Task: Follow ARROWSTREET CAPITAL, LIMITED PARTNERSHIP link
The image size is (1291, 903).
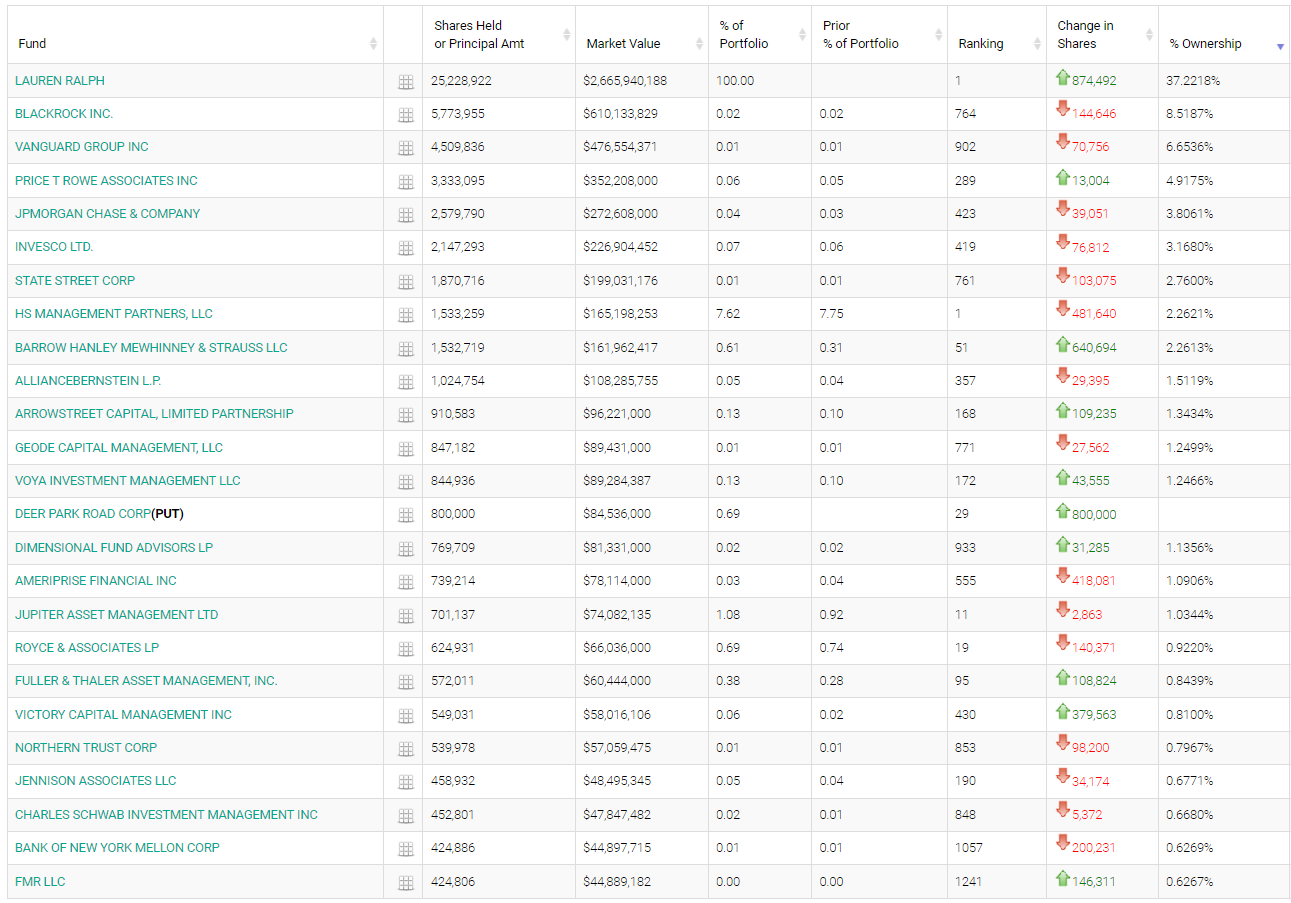Action: tap(154, 413)
